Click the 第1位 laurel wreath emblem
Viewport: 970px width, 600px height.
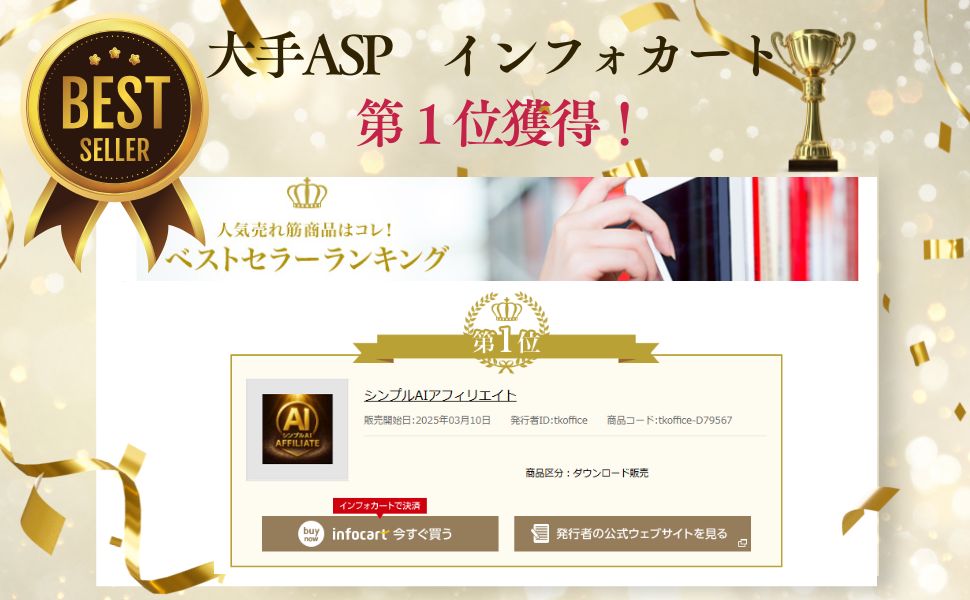point(506,332)
